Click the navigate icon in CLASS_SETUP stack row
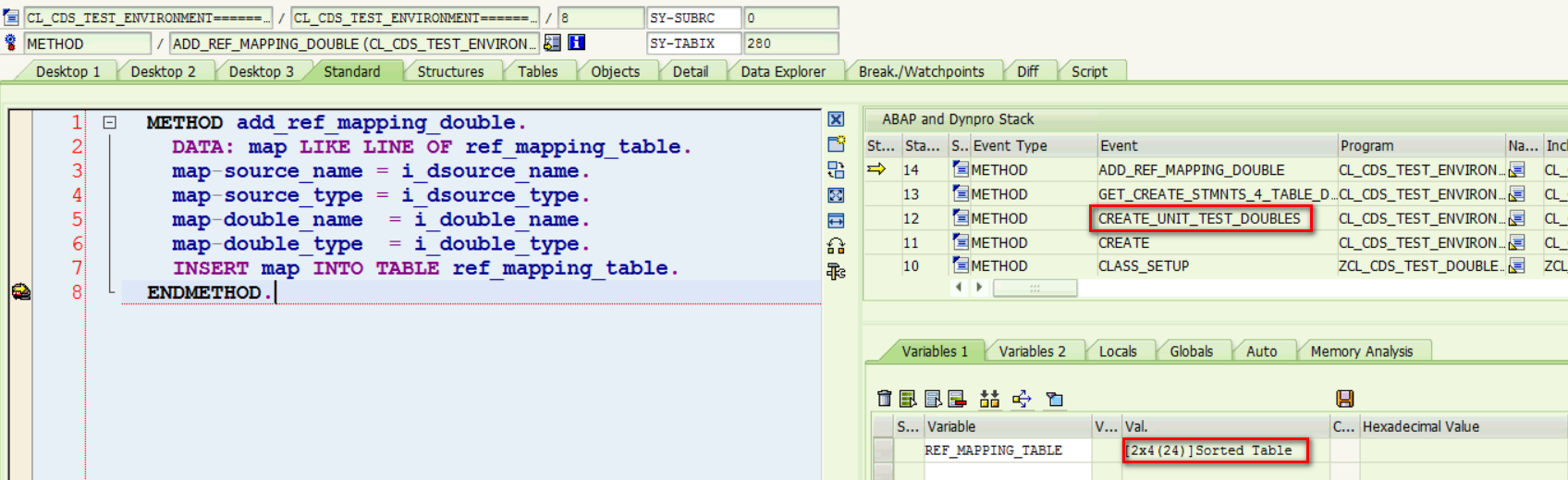1568x480 pixels. [1516, 266]
